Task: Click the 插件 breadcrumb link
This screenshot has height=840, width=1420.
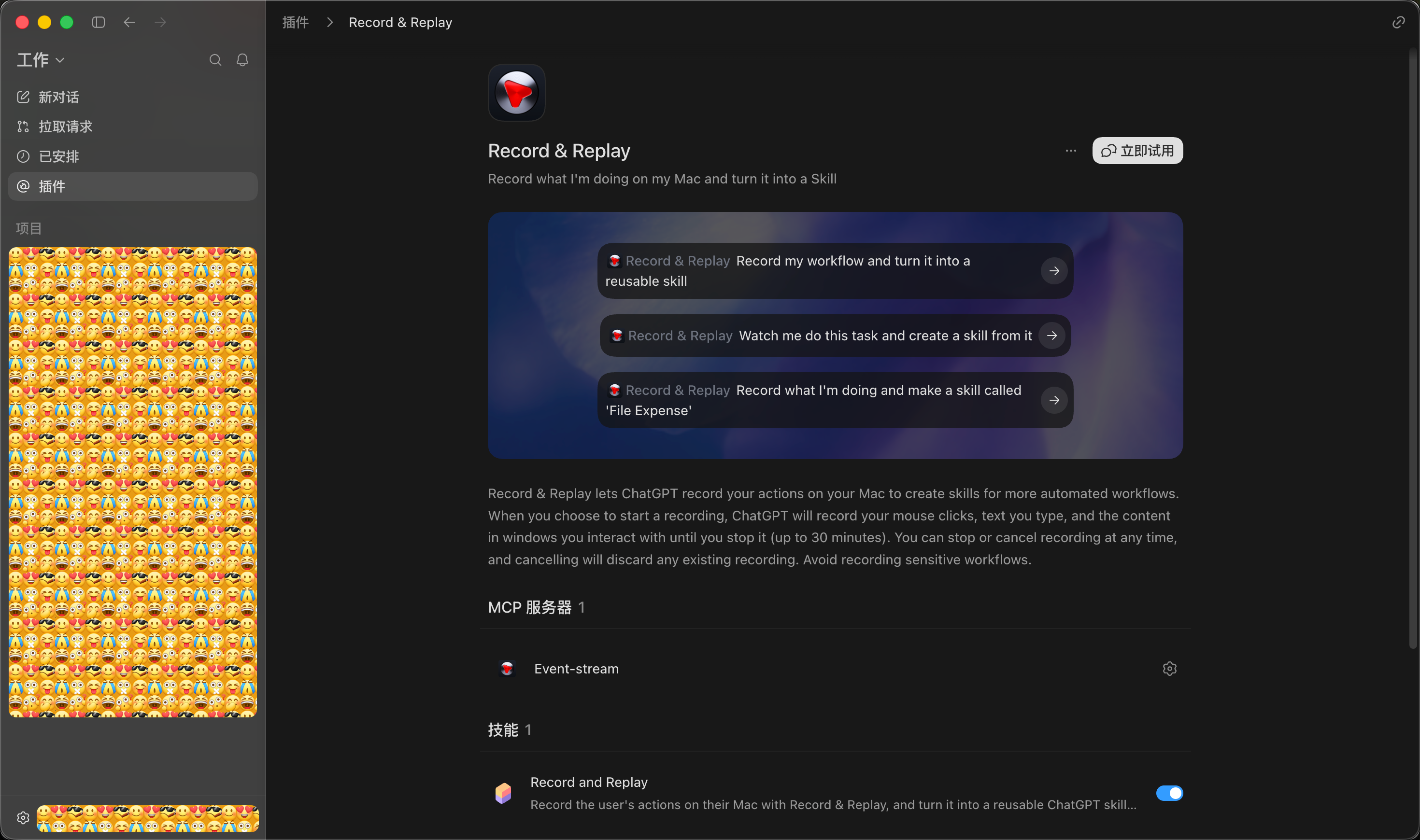Action: pos(296,23)
